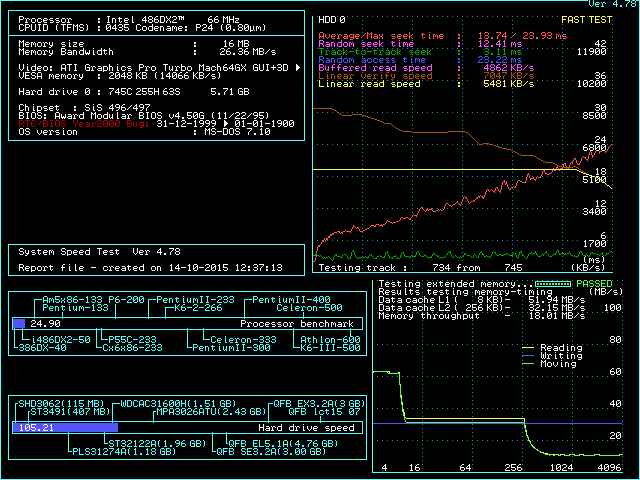Click the Memory Bandwidth 26.36 MB/s row
The width and height of the screenshot is (640, 480).
pos(147,52)
